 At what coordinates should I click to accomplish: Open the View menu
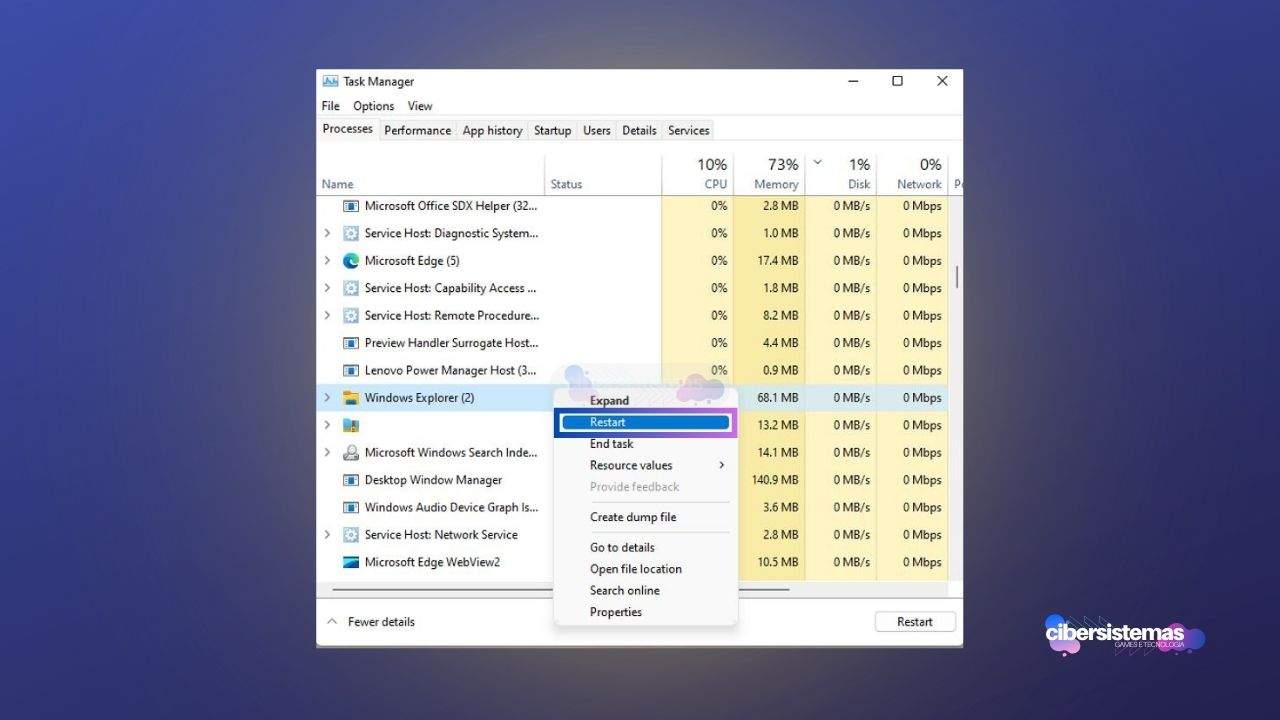(420, 106)
